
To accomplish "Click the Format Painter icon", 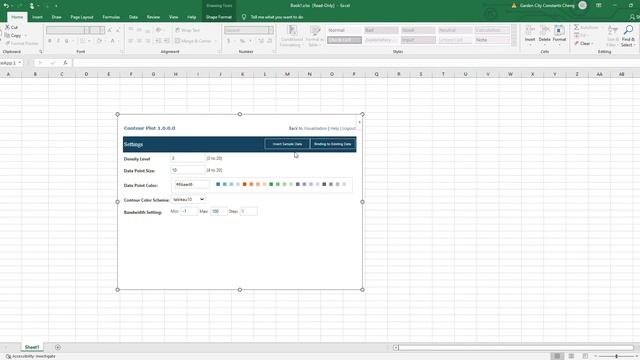I will coord(7,43).
